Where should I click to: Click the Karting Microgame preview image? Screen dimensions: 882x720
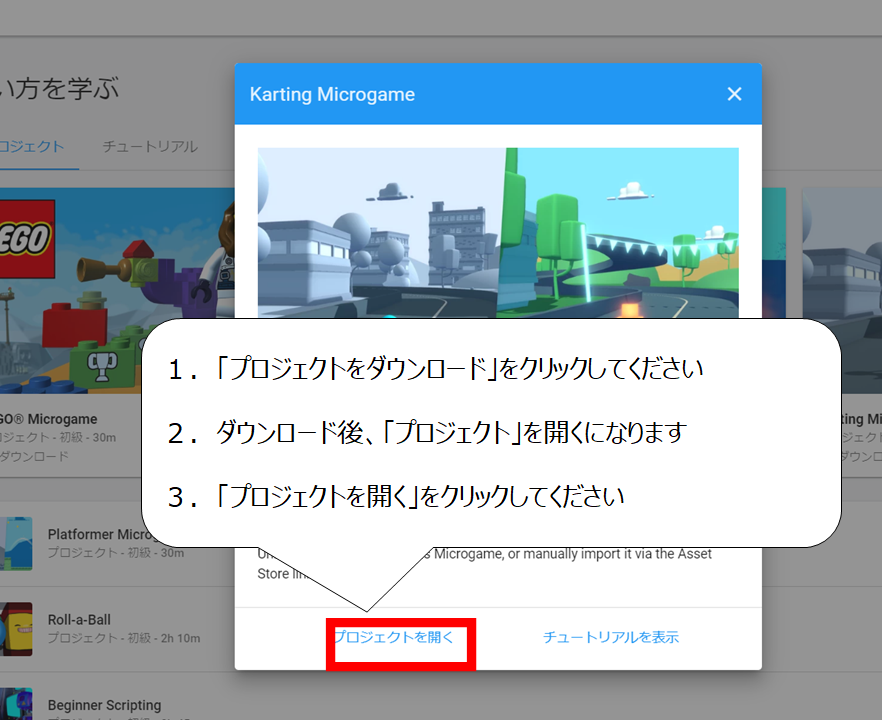point(498,233)
